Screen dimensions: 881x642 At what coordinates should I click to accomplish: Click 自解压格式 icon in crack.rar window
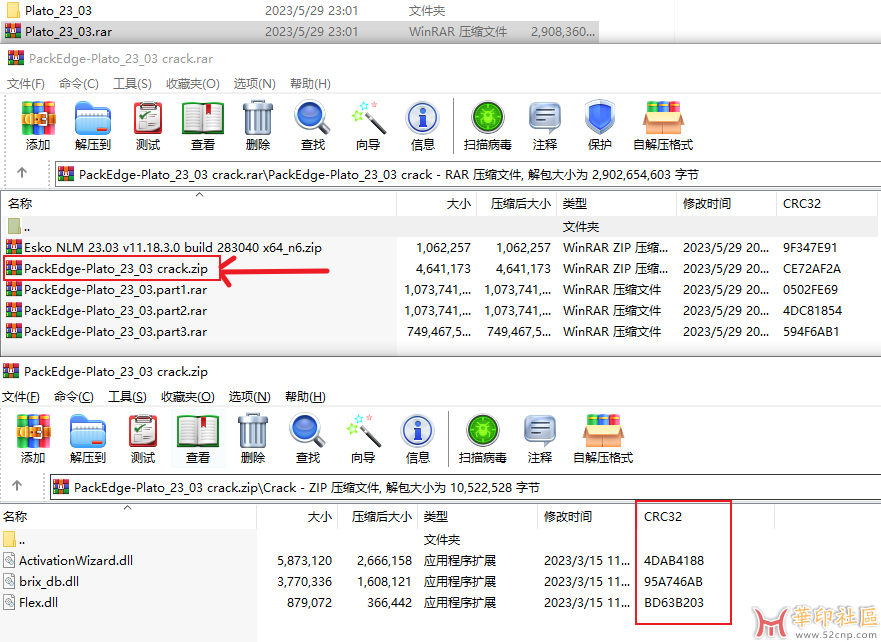pos(663,119)
